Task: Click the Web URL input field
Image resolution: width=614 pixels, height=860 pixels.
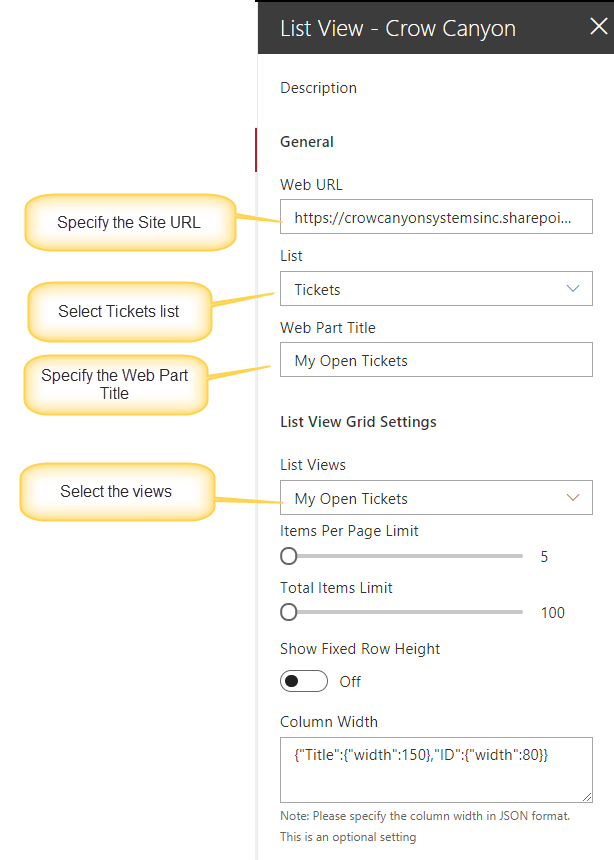Action: [436, 217]
